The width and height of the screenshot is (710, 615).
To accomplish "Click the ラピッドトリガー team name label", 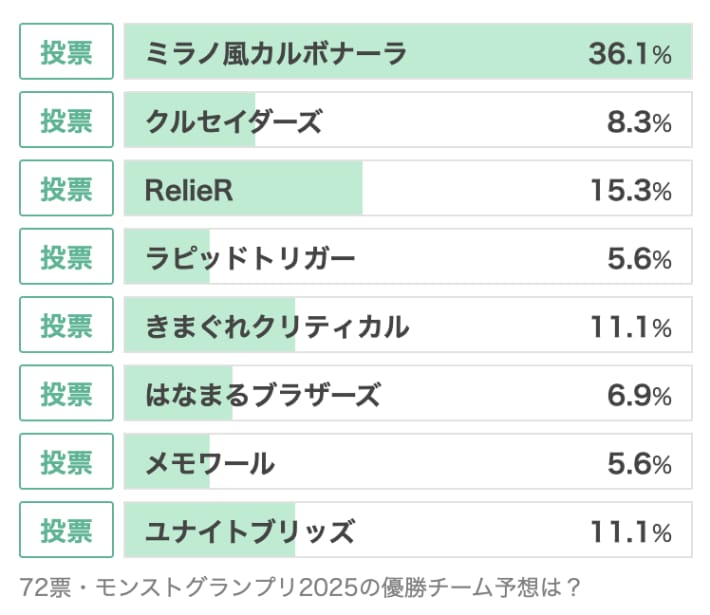I will tap(250, 258).
